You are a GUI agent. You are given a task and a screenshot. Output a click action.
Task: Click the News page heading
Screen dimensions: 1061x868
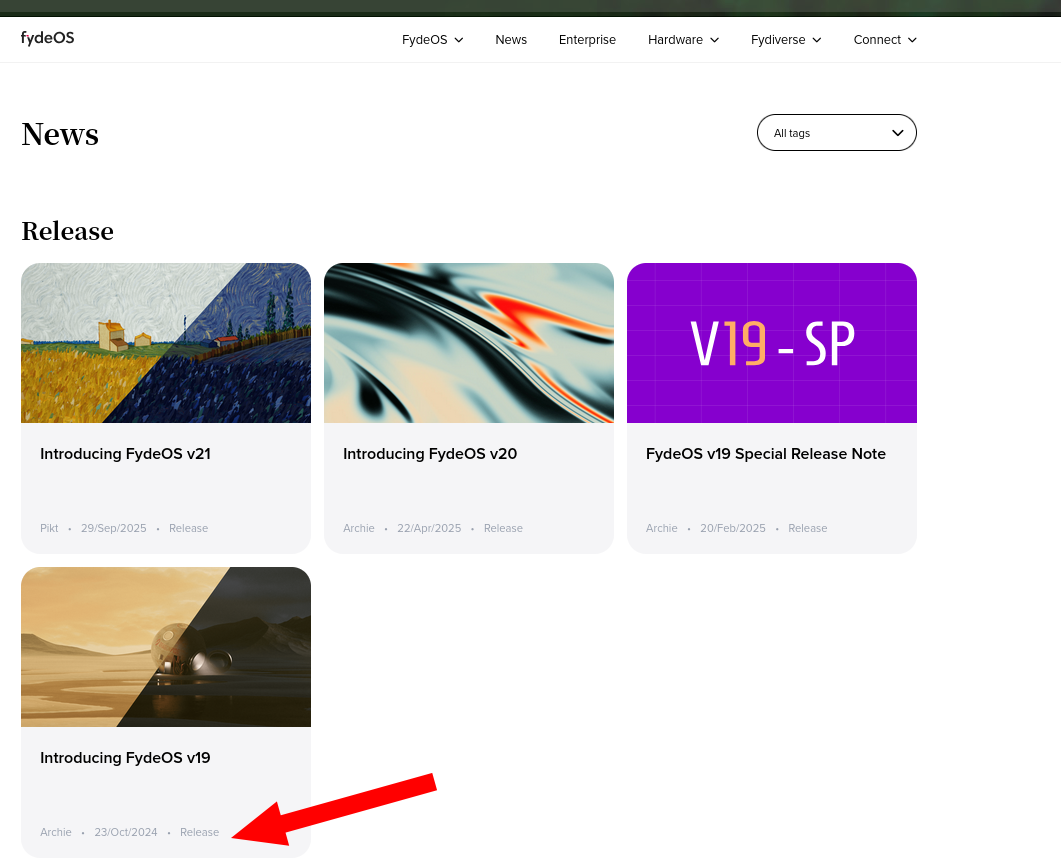coord(60,134)
